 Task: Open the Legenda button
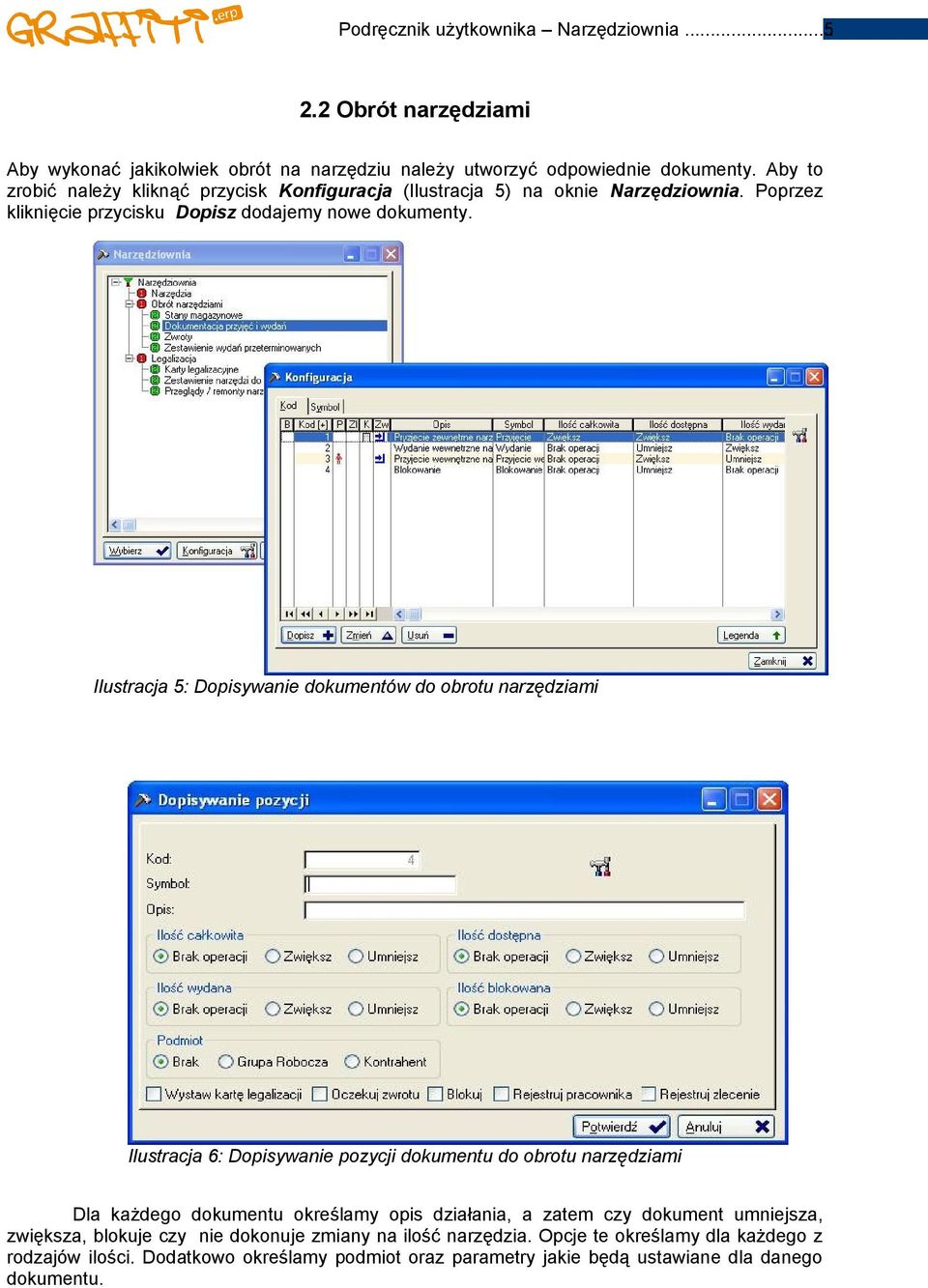tap(752, 635)
